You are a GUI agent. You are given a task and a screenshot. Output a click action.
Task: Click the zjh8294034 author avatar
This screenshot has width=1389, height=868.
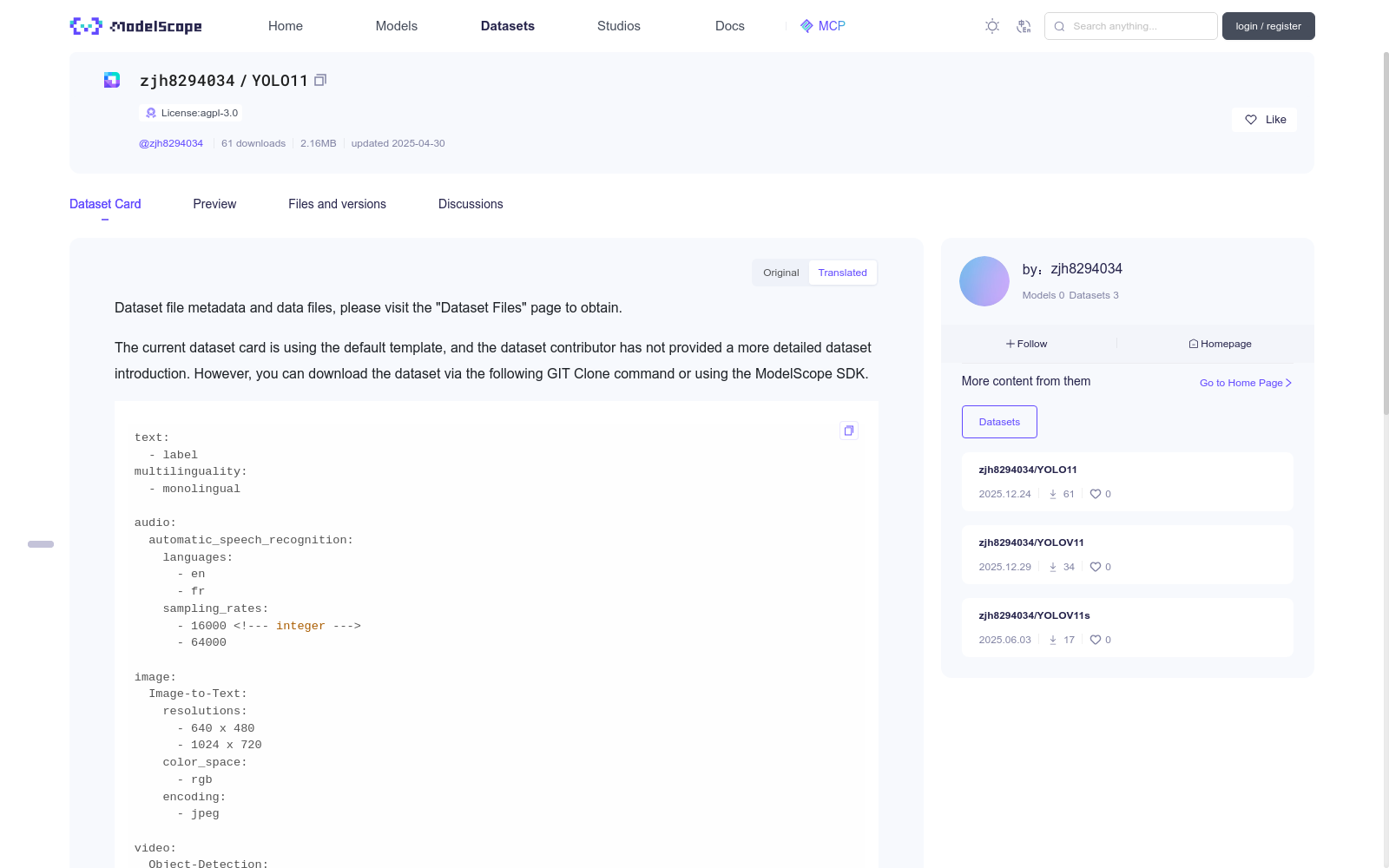(x=984, y=281)
